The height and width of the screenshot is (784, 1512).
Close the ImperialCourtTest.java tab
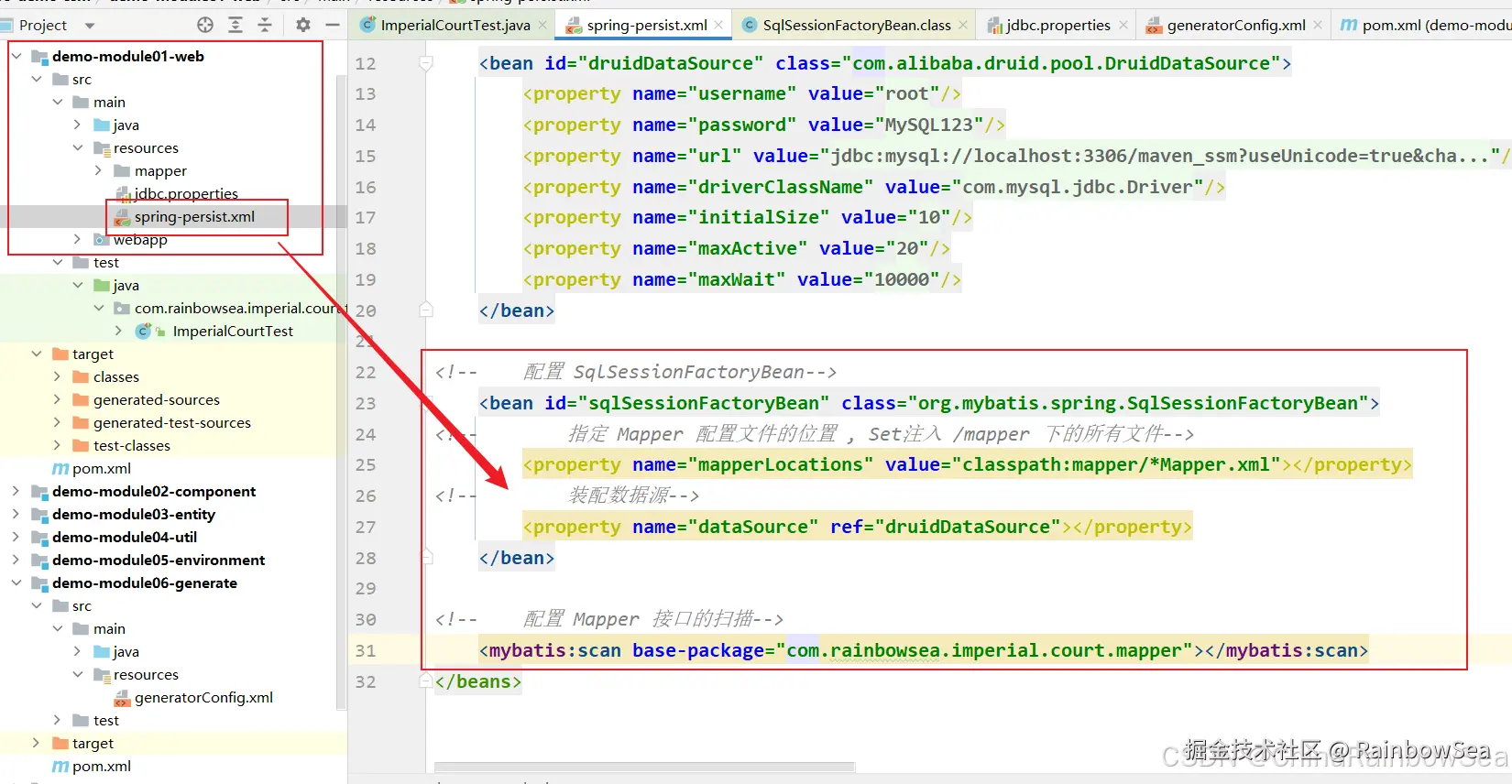542,25
